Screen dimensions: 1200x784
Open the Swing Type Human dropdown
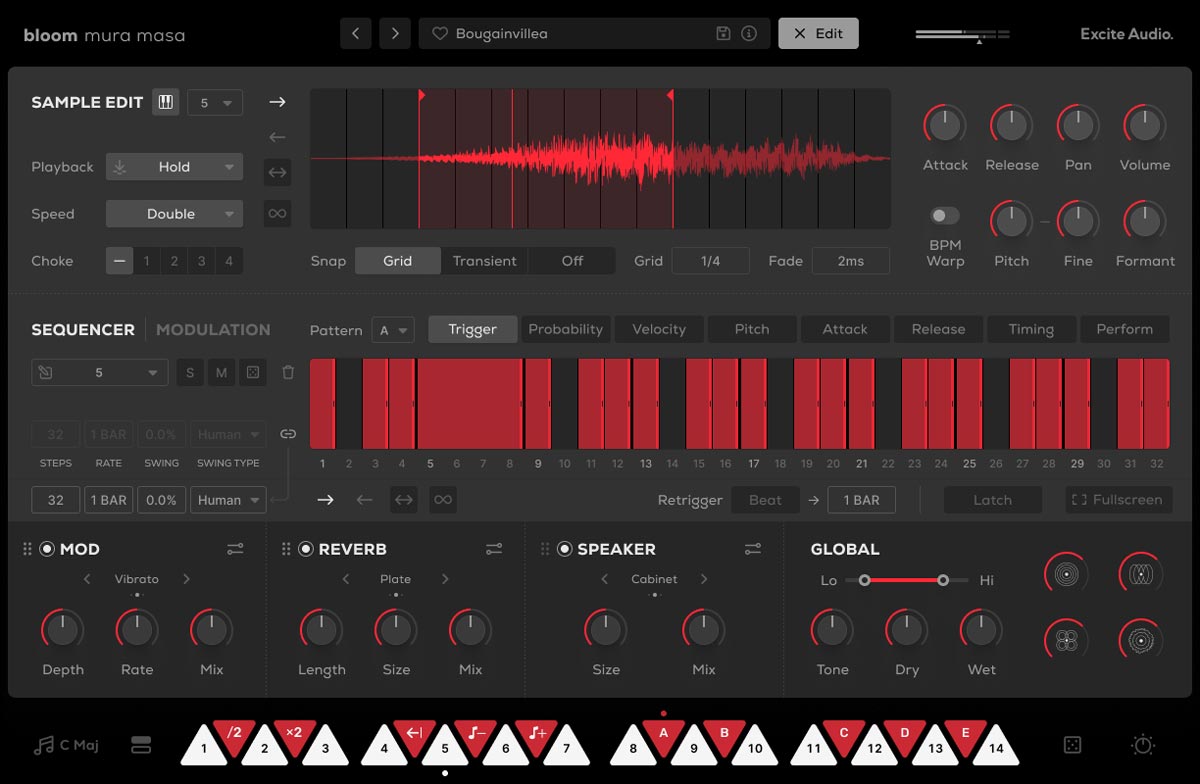pyautogui.click(x=228, y=500)
